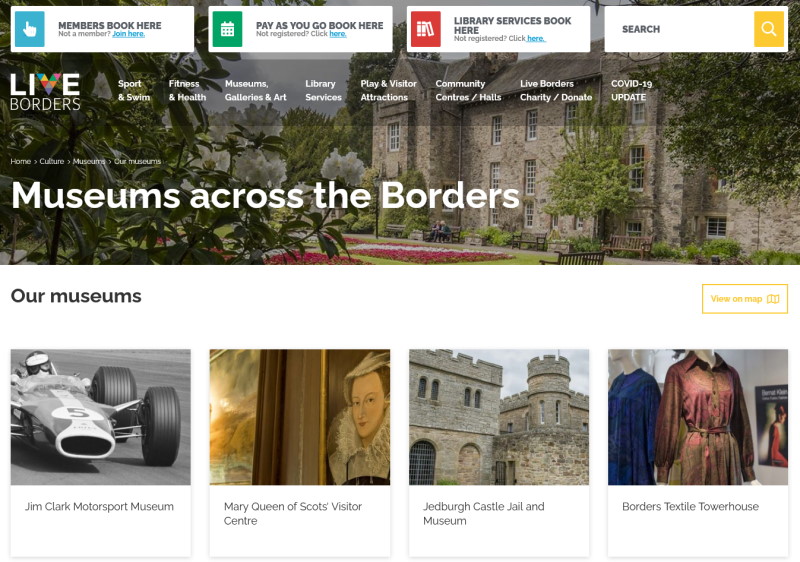Open the Museums, Galleries & Art menu
The height and width of the screenshot is (562, 800).
pyautogui.click(x=256, y=90)
